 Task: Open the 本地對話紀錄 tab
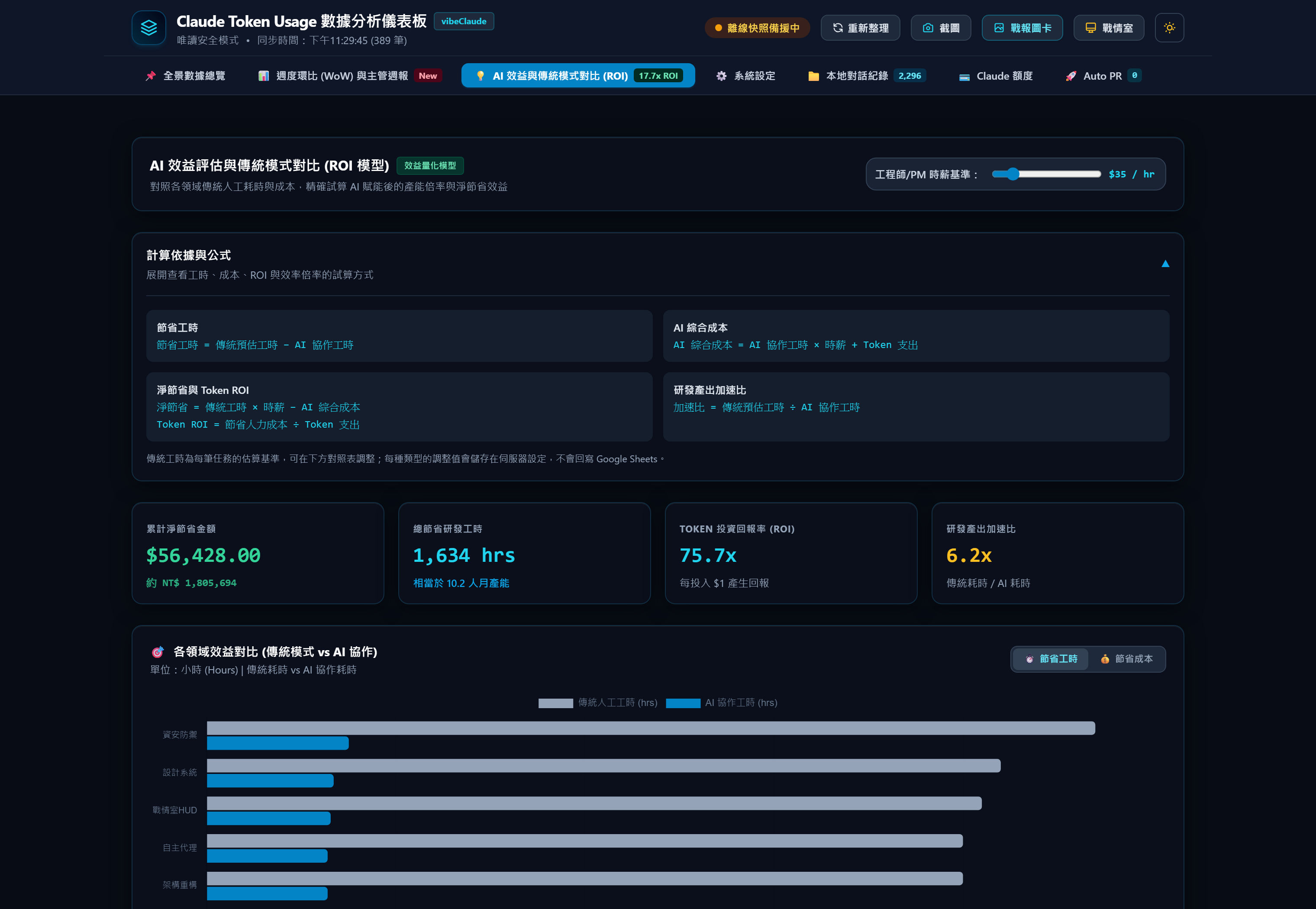(867, 76)
